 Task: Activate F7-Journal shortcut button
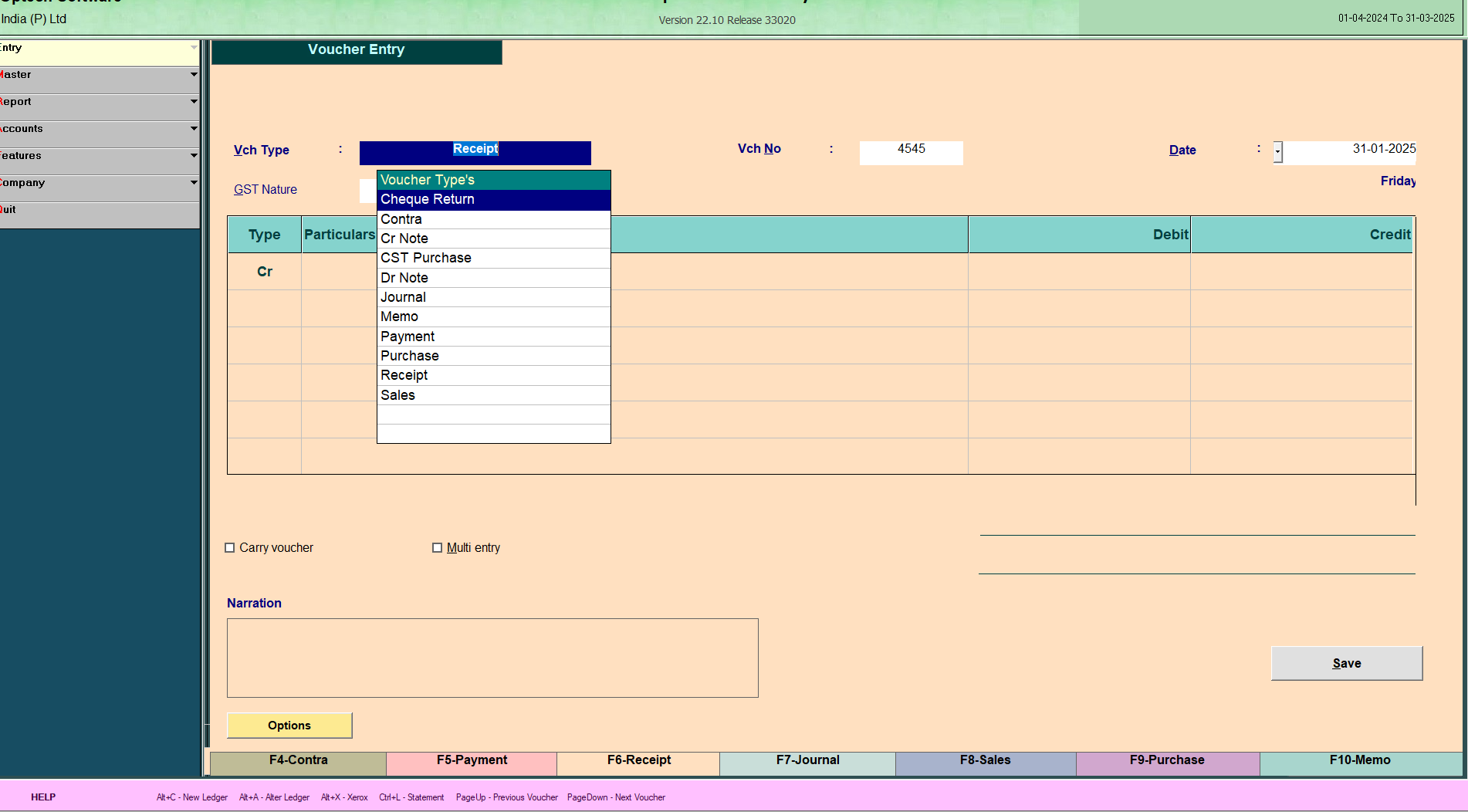(807, 761)
